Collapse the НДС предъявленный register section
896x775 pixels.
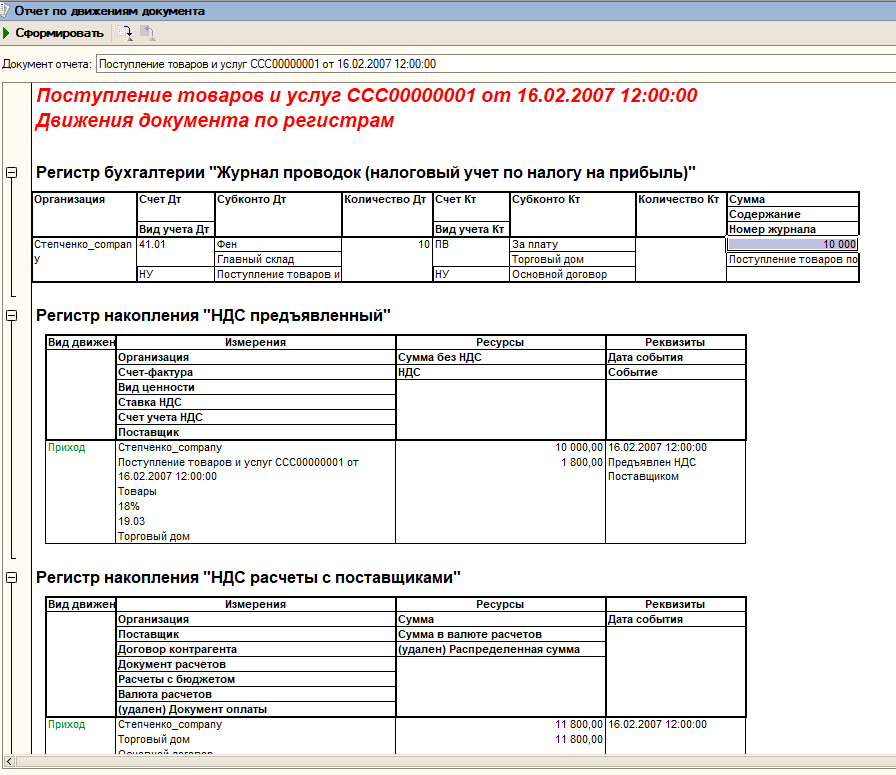(11, 315)
